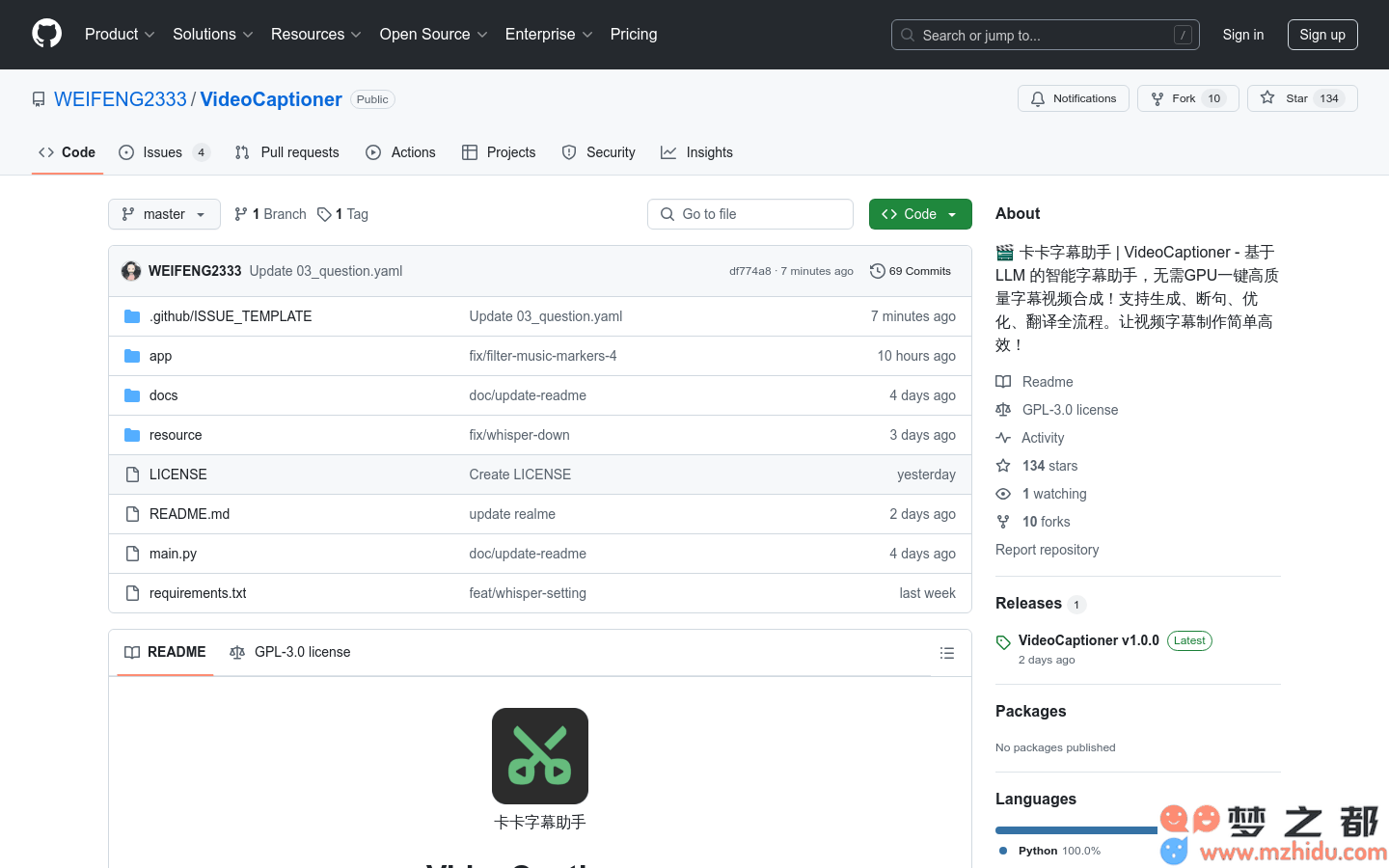The height and width of the screenshot is (868, 1389).
Task: Open the Projects tab
Action: [499, 152]
